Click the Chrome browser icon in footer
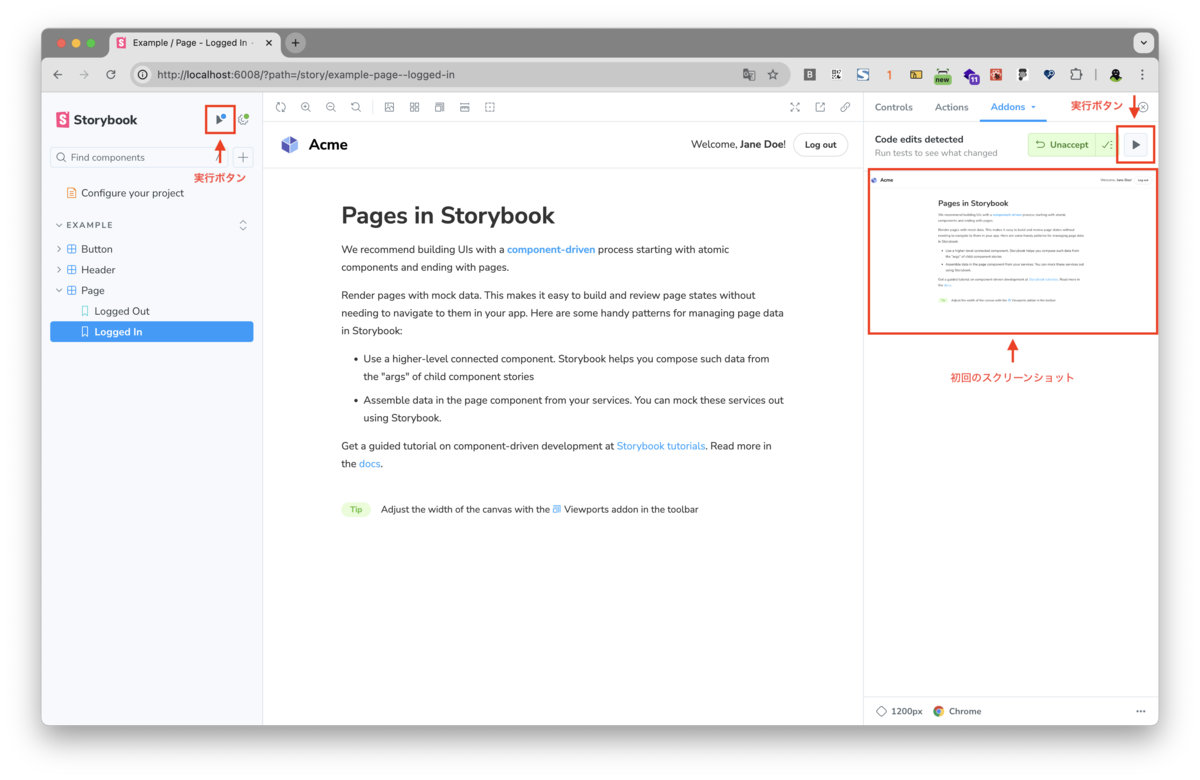Viewport: 1200px width, 780px height. [x=939, y=711]
